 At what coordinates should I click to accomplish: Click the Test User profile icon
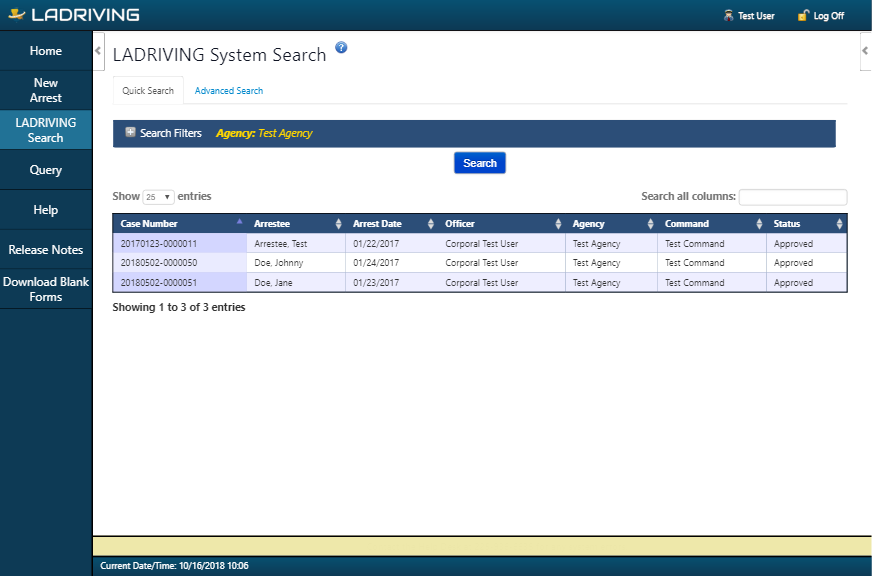click(x=728, y=15)
